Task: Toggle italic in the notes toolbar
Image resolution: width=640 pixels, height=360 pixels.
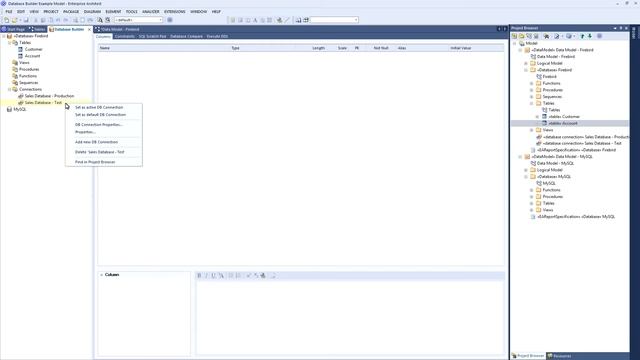Action: click(x=207, y=276)
